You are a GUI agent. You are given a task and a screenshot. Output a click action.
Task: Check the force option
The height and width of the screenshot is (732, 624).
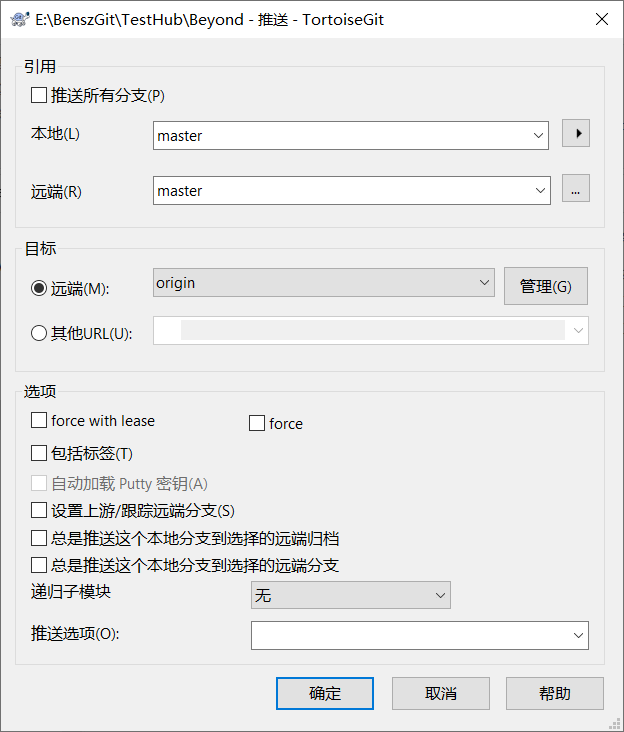click(257, 424)
